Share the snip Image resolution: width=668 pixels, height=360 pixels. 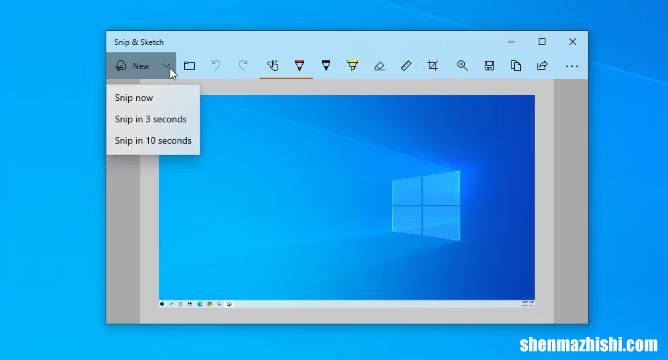[x=542, y=66]
